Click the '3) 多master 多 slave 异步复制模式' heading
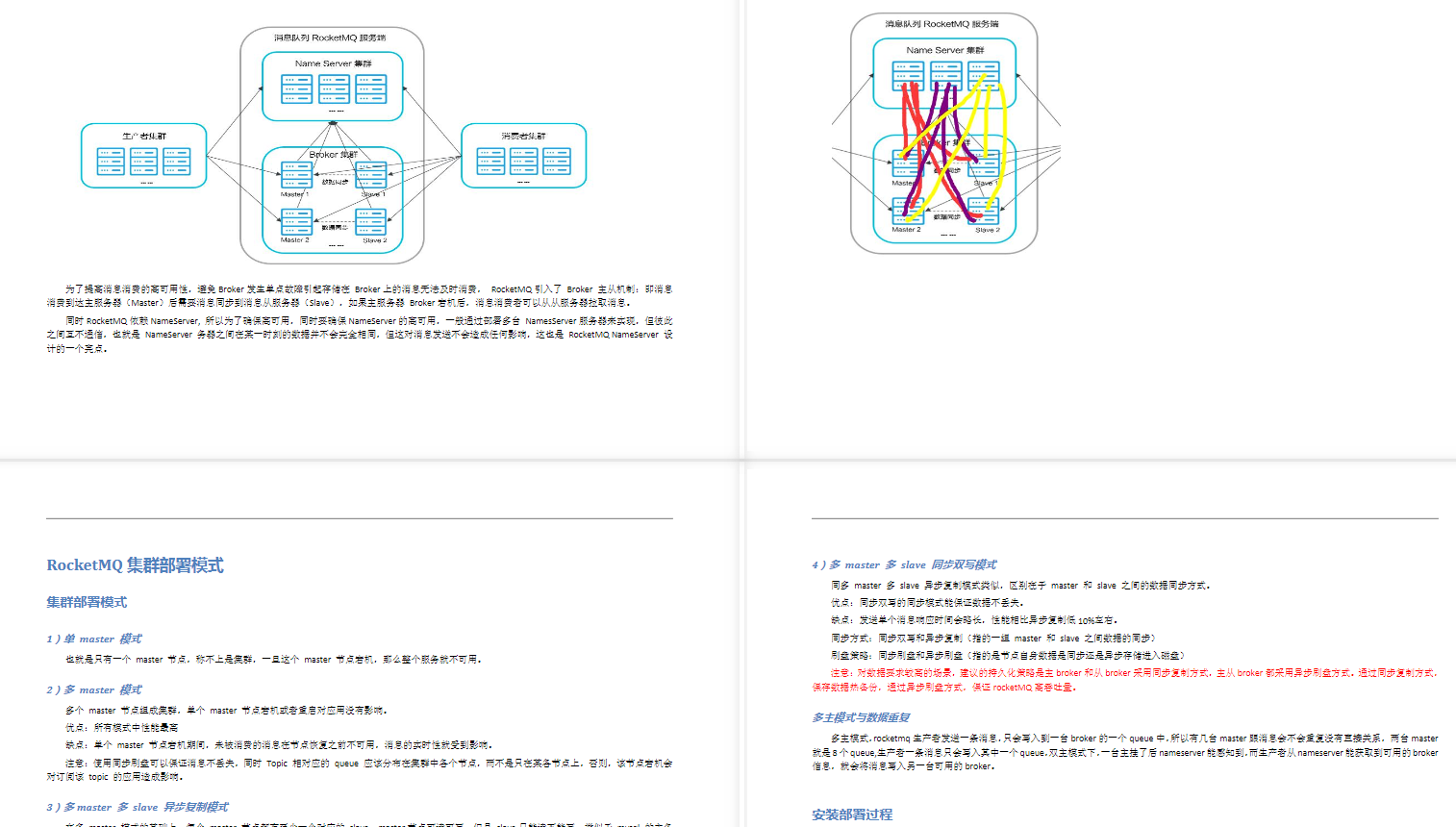 pos(138,807)
